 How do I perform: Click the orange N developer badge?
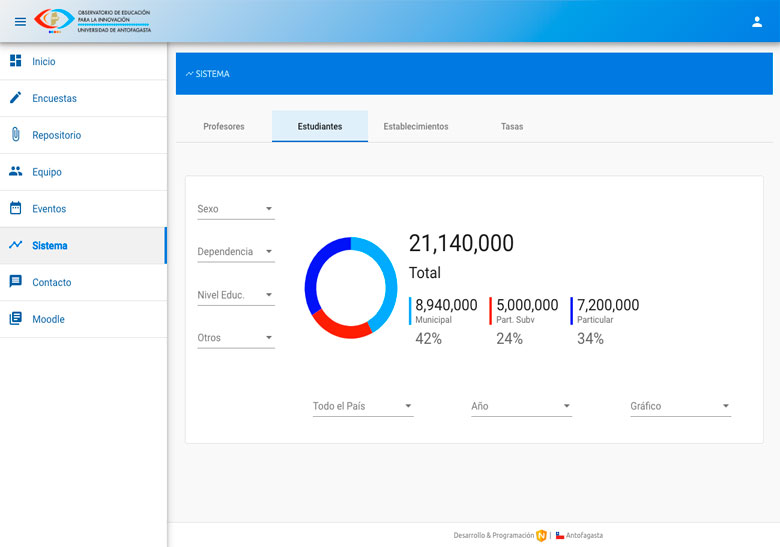(541, 536)
